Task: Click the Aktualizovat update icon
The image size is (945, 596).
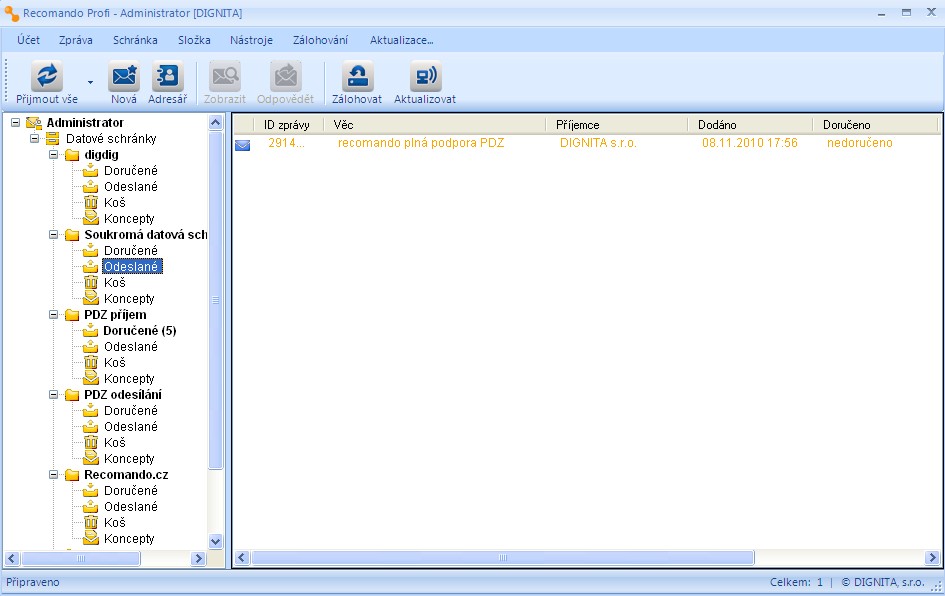Action: pos(425,76)
